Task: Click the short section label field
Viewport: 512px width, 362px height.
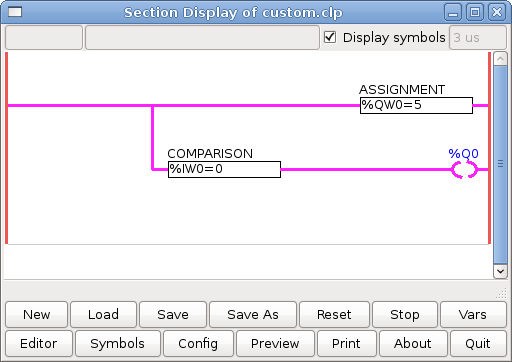Action: (x=44, y=37)
